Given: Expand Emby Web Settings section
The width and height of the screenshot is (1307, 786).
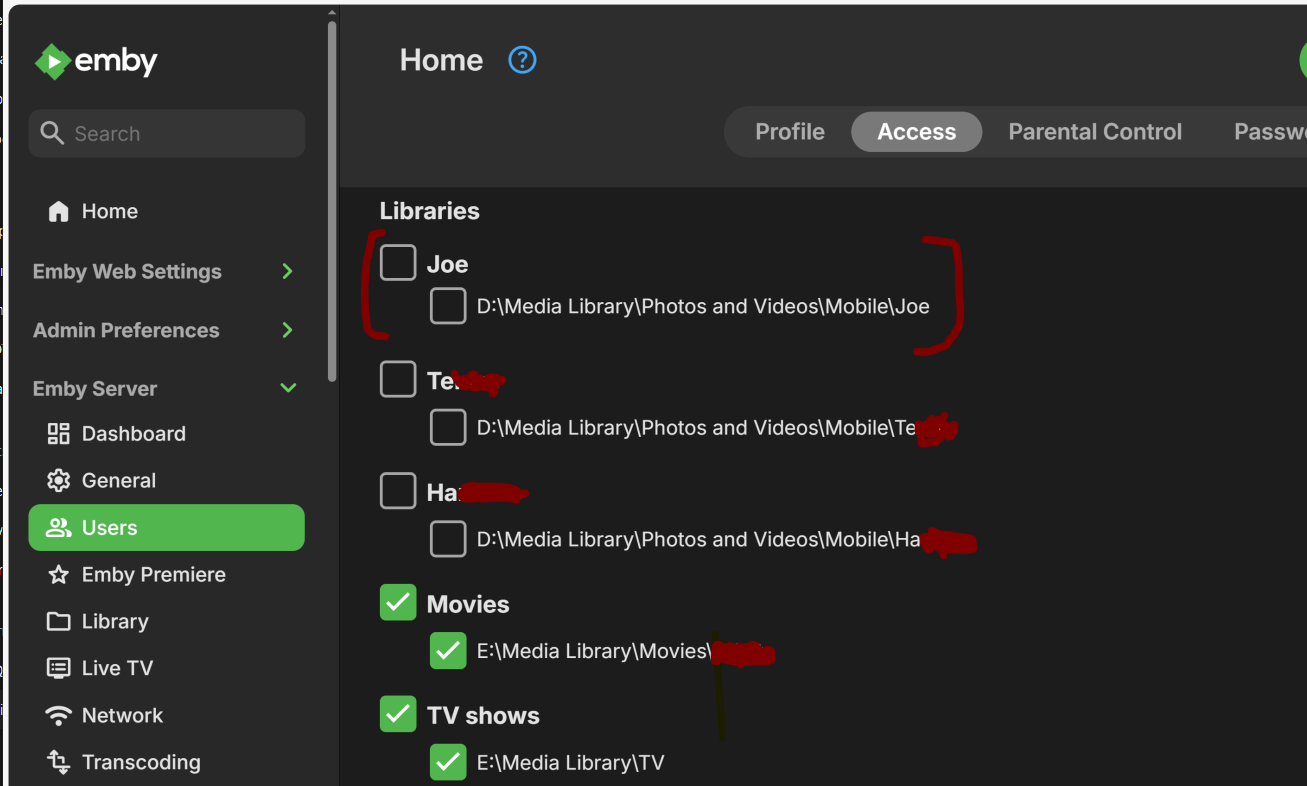Looking at the screenshot, I should [x=287, y=271].
